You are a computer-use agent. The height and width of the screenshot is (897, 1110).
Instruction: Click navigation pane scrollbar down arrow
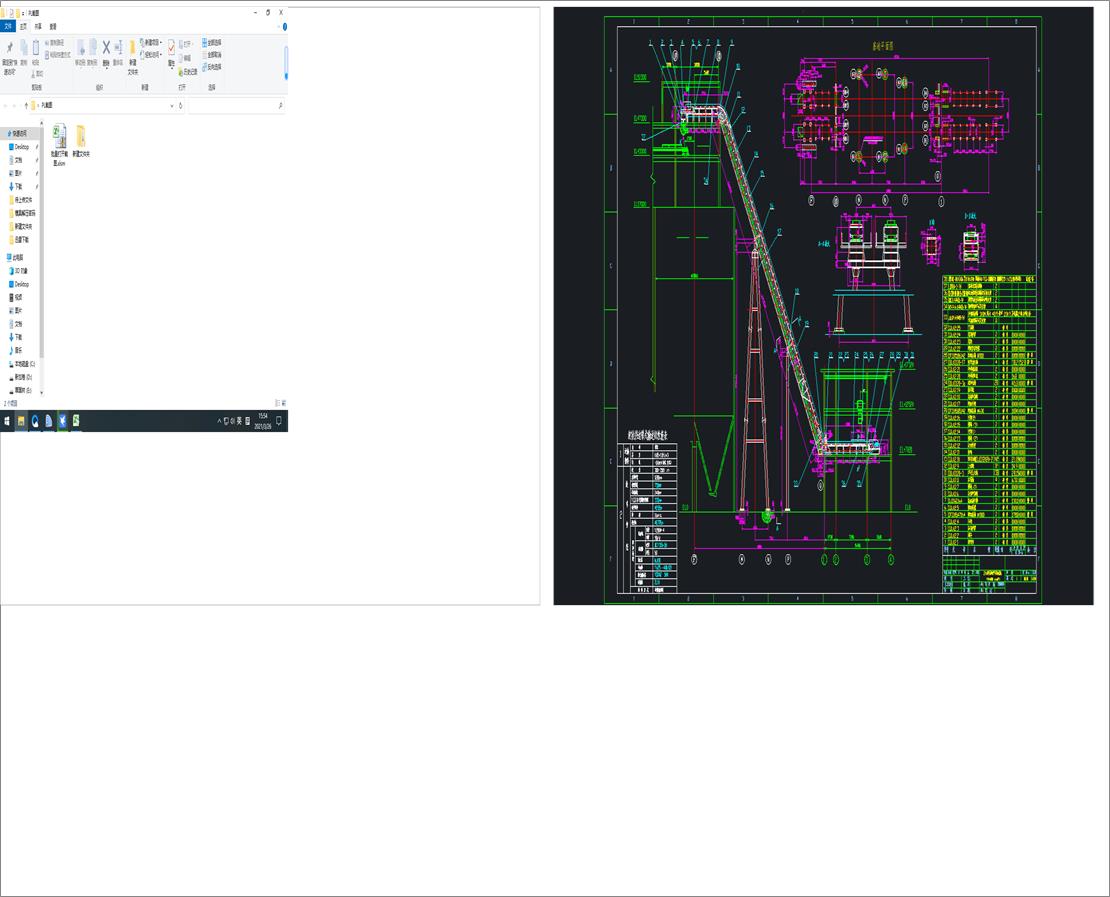tap(42, 392)
